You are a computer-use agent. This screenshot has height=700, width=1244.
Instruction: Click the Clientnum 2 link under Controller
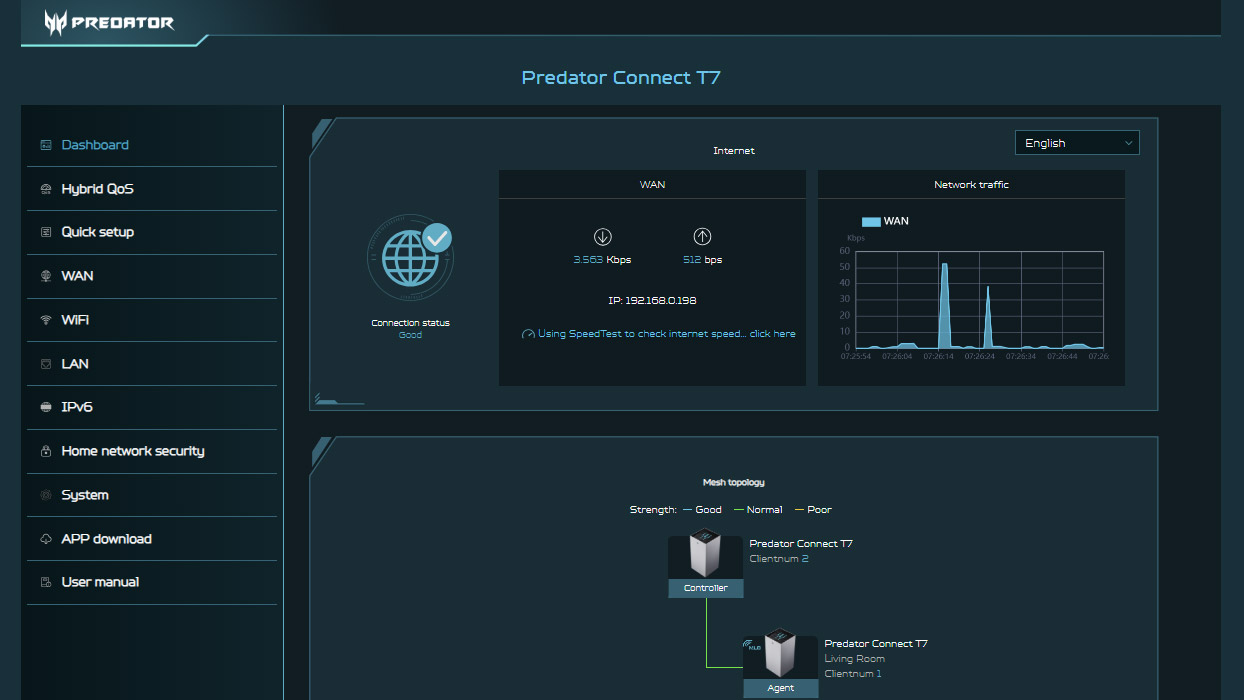(x=779, y=559)
